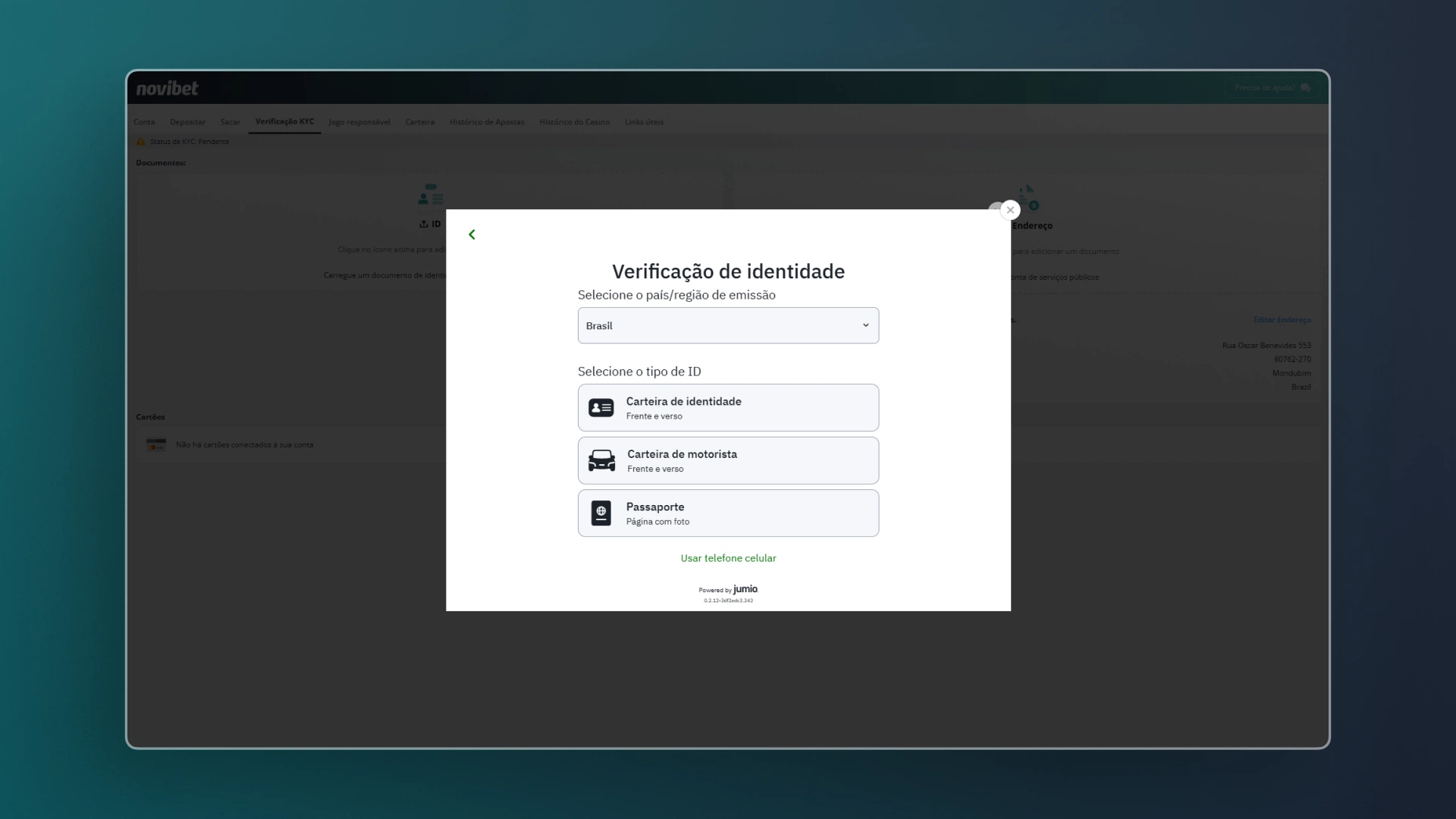Screen dimensions: 1456x819
Task: Click the car icon for driver's license
Action: pos(601,460)
